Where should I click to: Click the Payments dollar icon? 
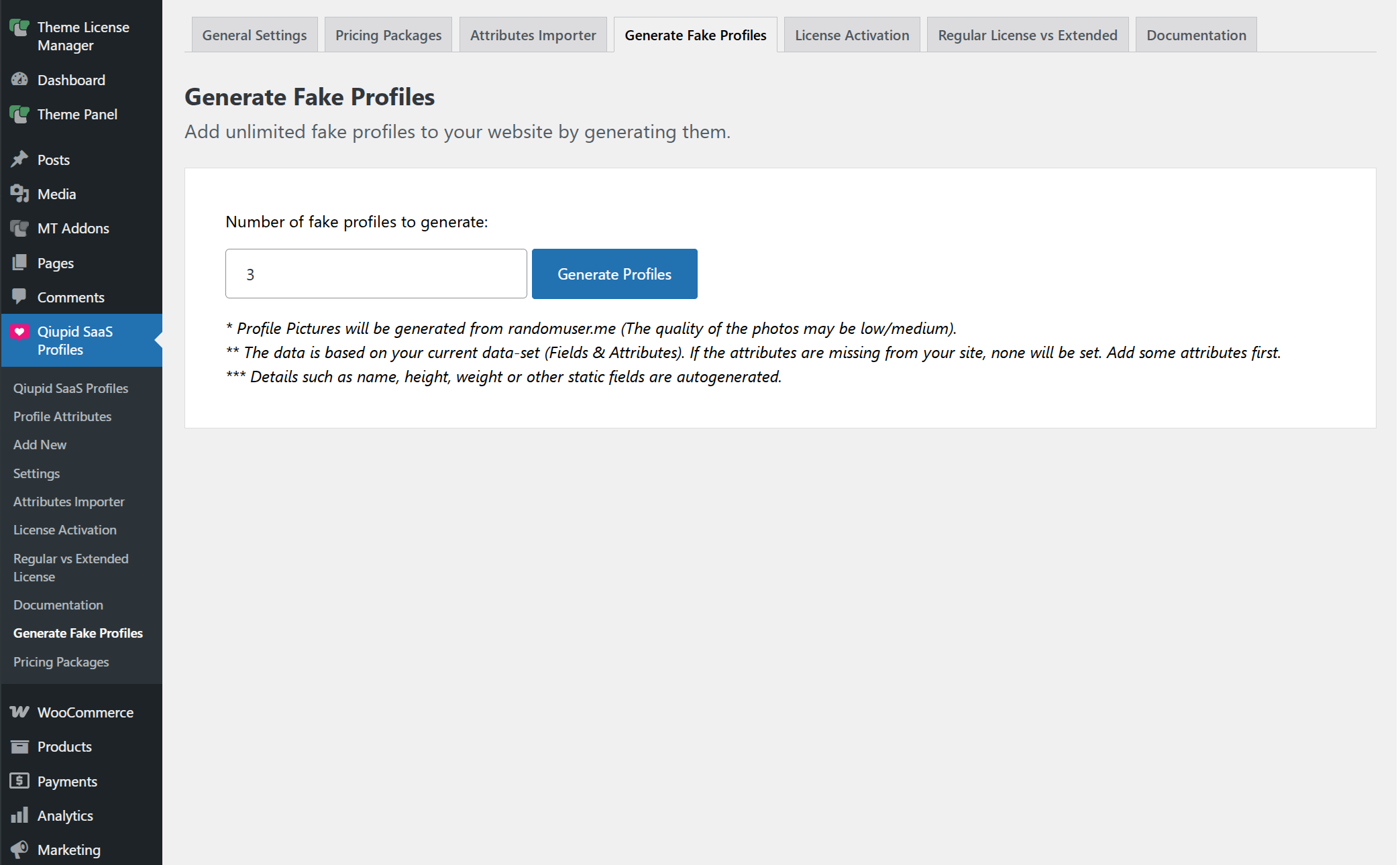click(x=19, y=781)
